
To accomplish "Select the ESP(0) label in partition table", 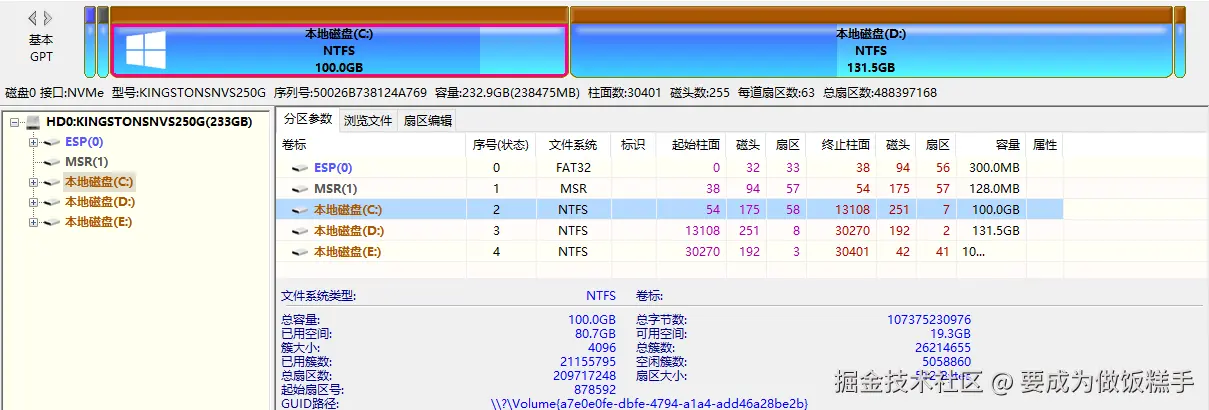I will coord(333,168).
